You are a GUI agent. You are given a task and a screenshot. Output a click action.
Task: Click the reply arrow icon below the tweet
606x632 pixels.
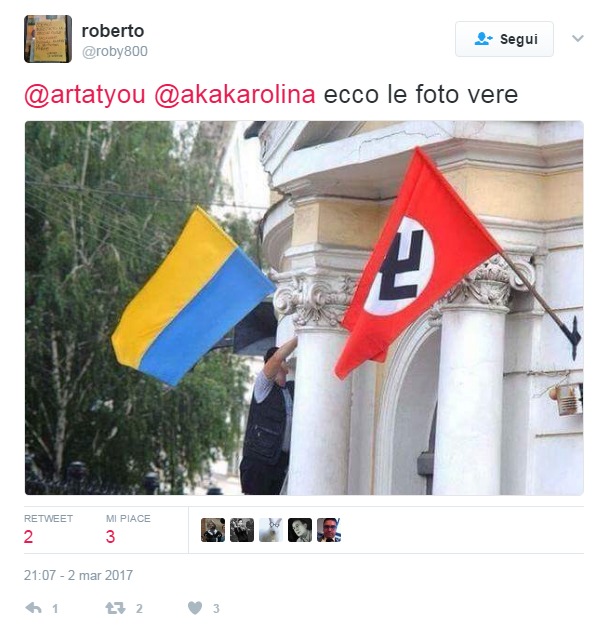[x=33, y=608]
